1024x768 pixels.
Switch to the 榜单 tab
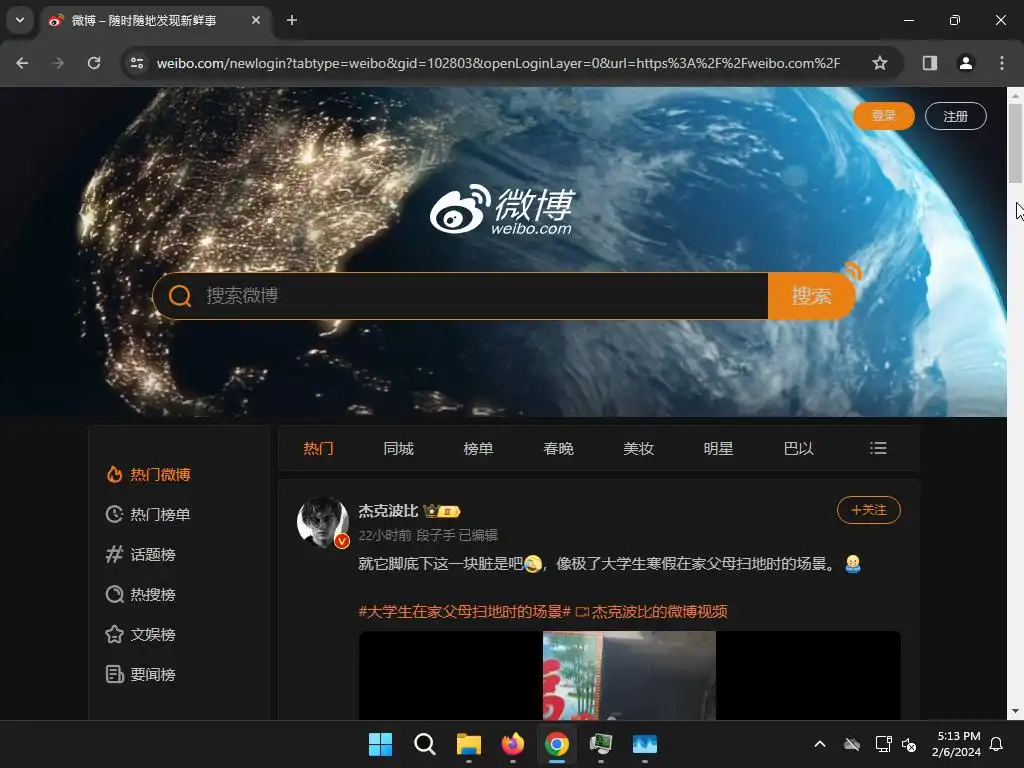(478, 449)
